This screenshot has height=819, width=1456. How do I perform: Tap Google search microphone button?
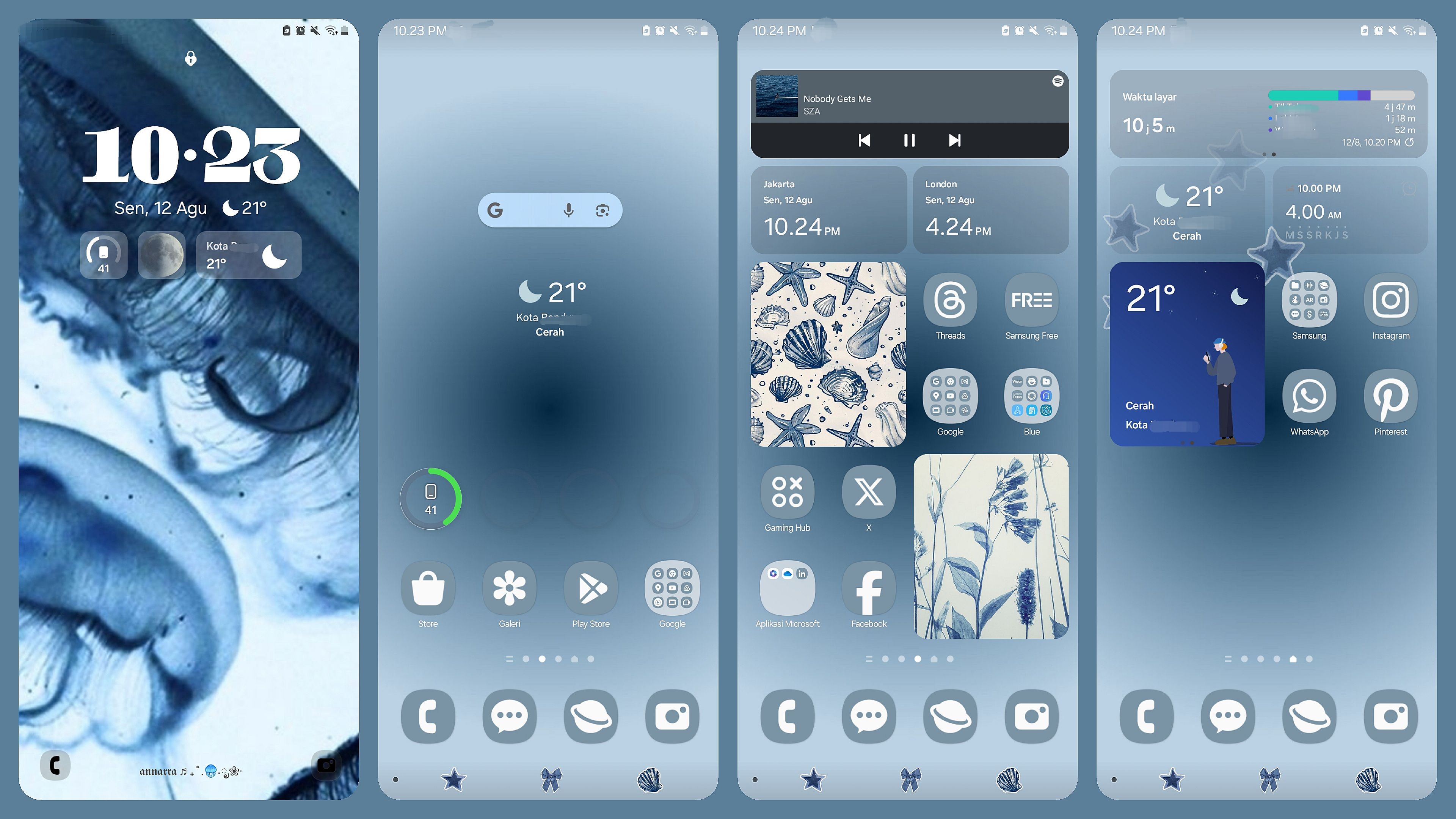tap(566, 210)
